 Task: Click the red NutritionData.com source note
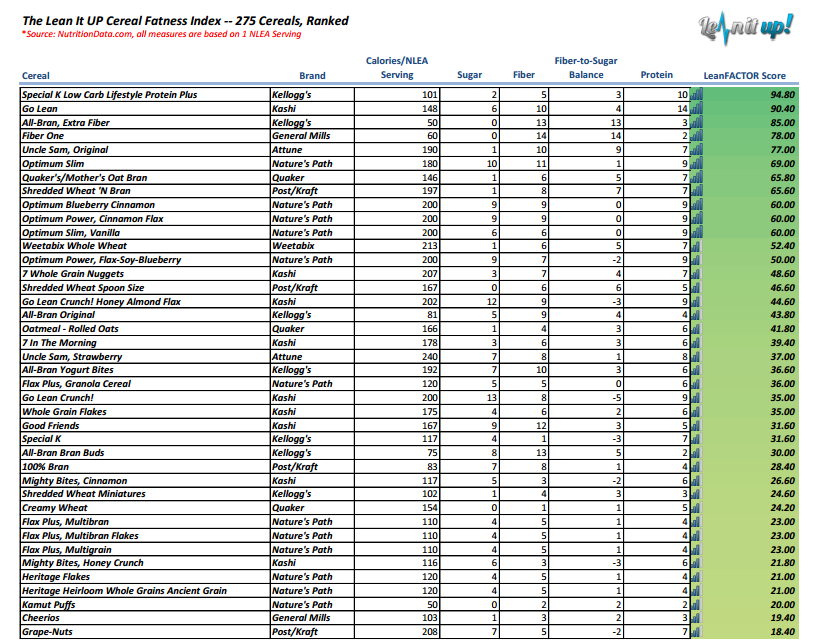162,34
